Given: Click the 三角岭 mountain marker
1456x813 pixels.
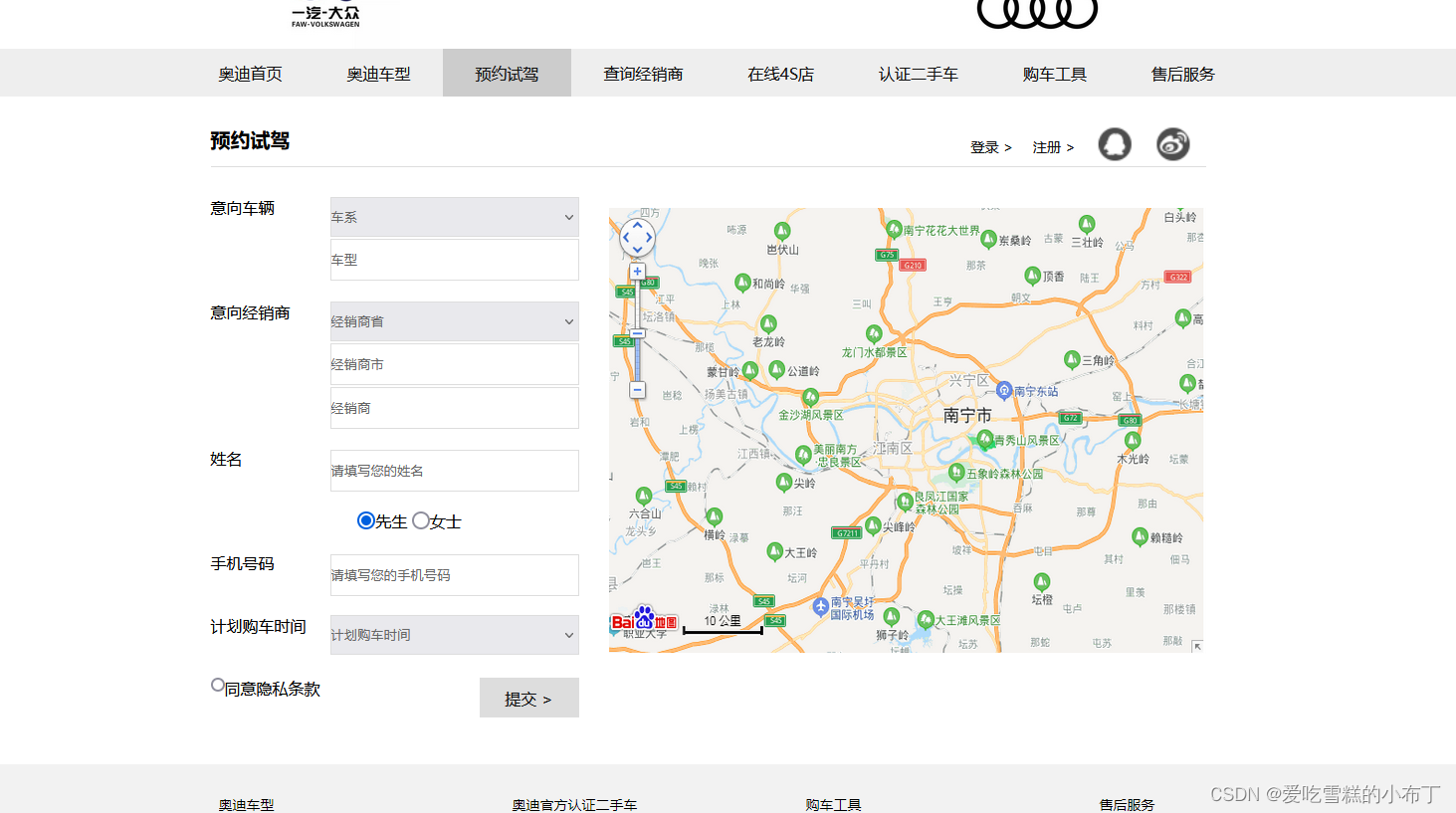Looking at the screenshot, I should (1072, 359).
